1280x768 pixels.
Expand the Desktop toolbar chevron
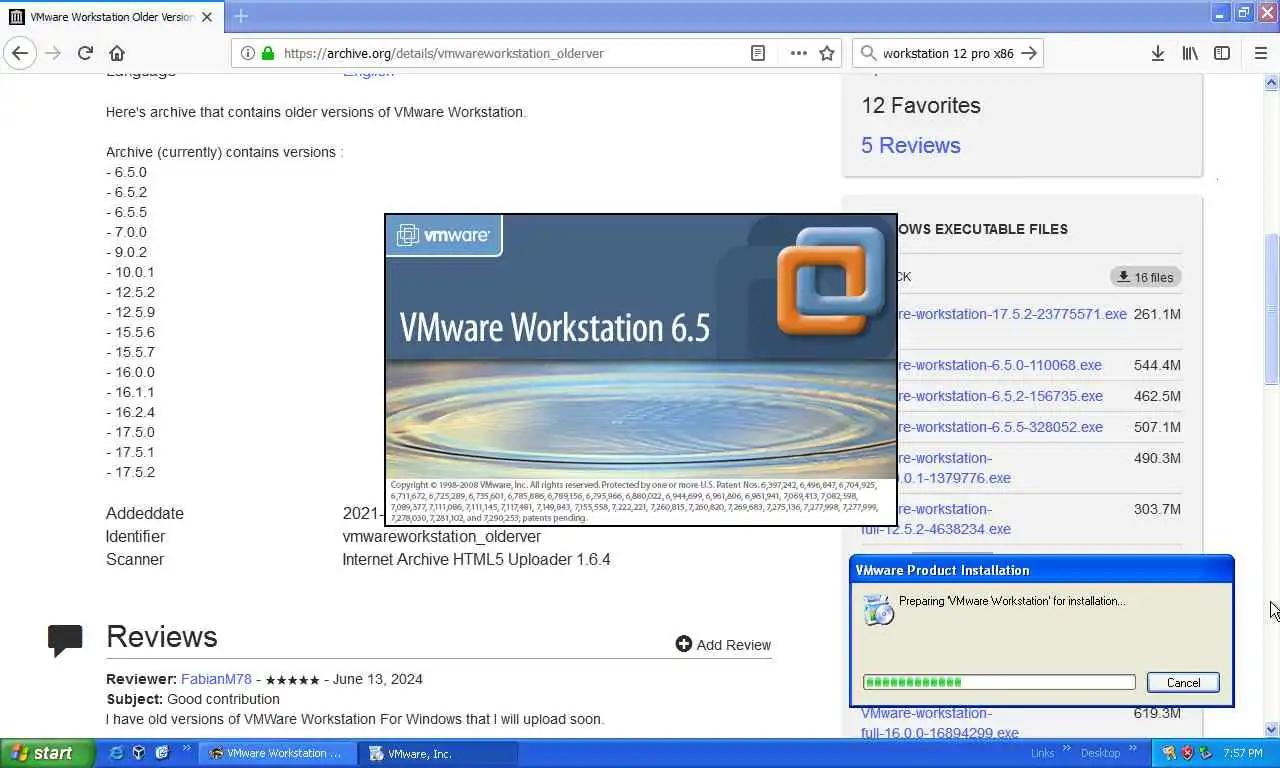tap(1132, 749)
